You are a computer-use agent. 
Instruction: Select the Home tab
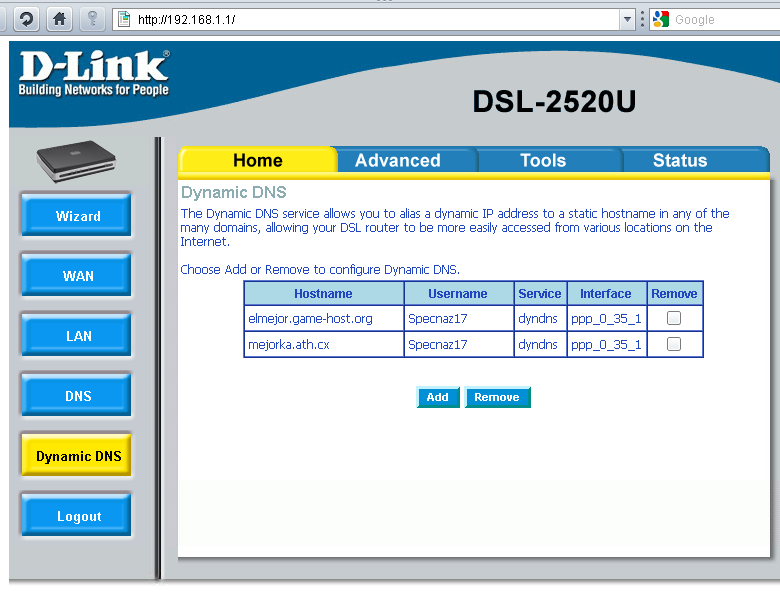coord(257,160)
